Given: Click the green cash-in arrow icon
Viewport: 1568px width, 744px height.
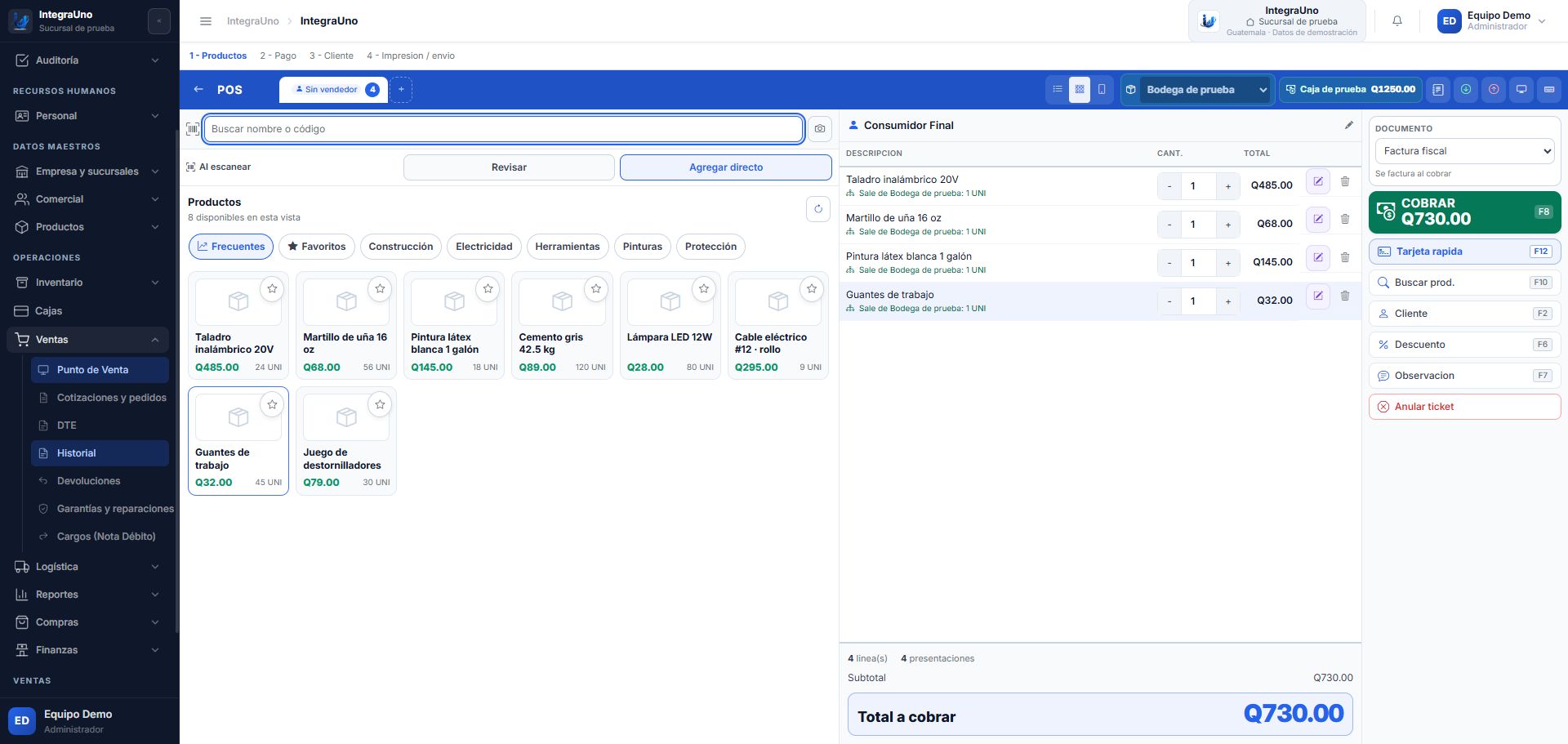Looking at the screenshot, I should (1466, 90).
